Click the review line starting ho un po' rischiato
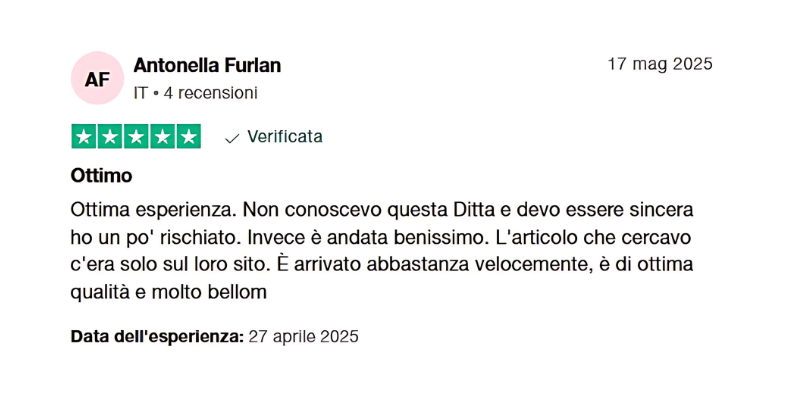The width and height of the screenshot is (800, 400). click(x=381, y=238)
